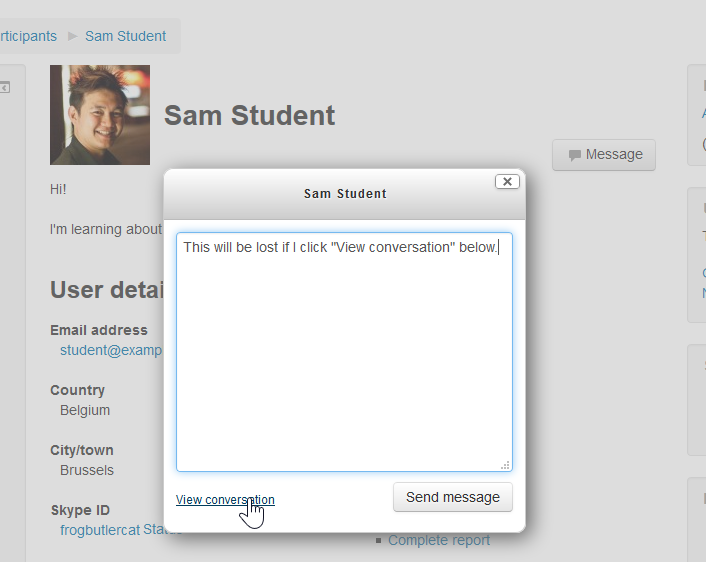Click the Sam Student page heading
The width and height of the screenshot is (706, 562).
coord(249,115)
